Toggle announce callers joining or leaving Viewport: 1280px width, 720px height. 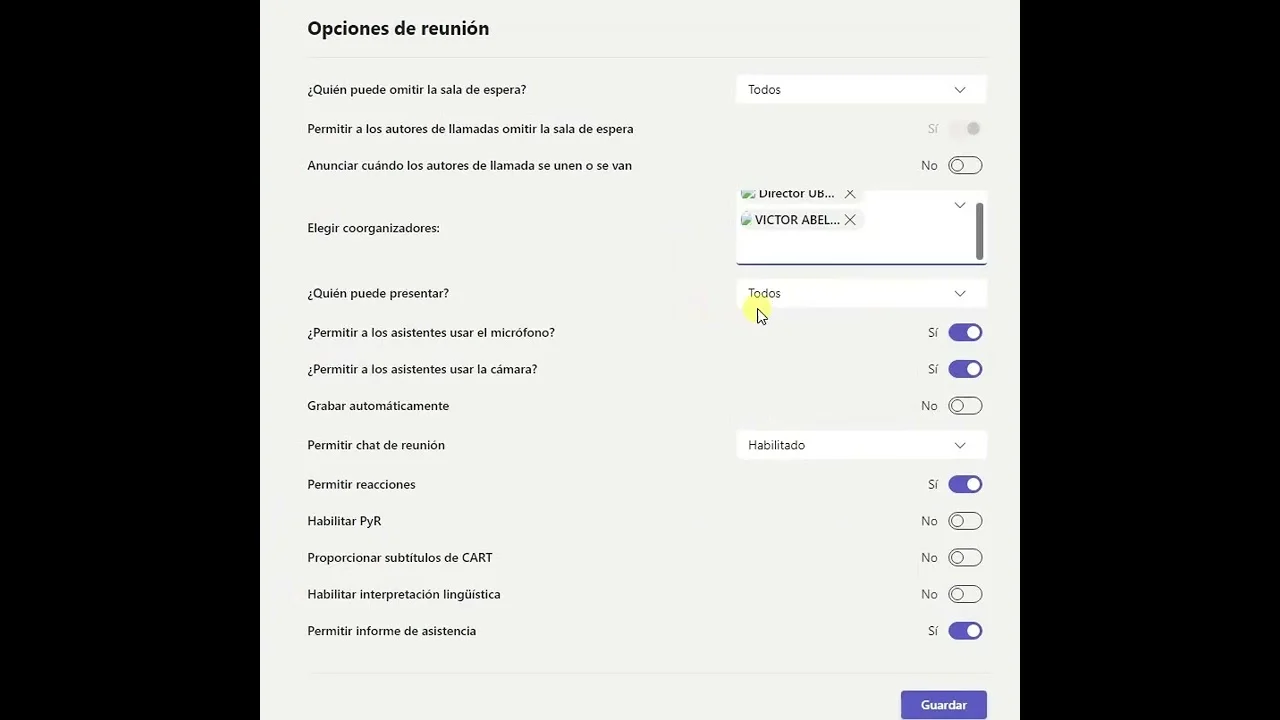click(x=965, y=166)
